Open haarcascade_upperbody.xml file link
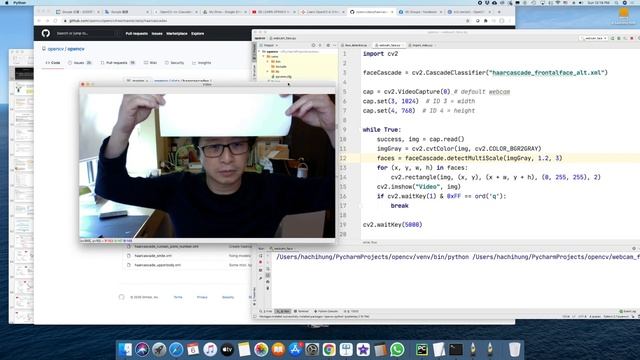 [x=158, y=265]
